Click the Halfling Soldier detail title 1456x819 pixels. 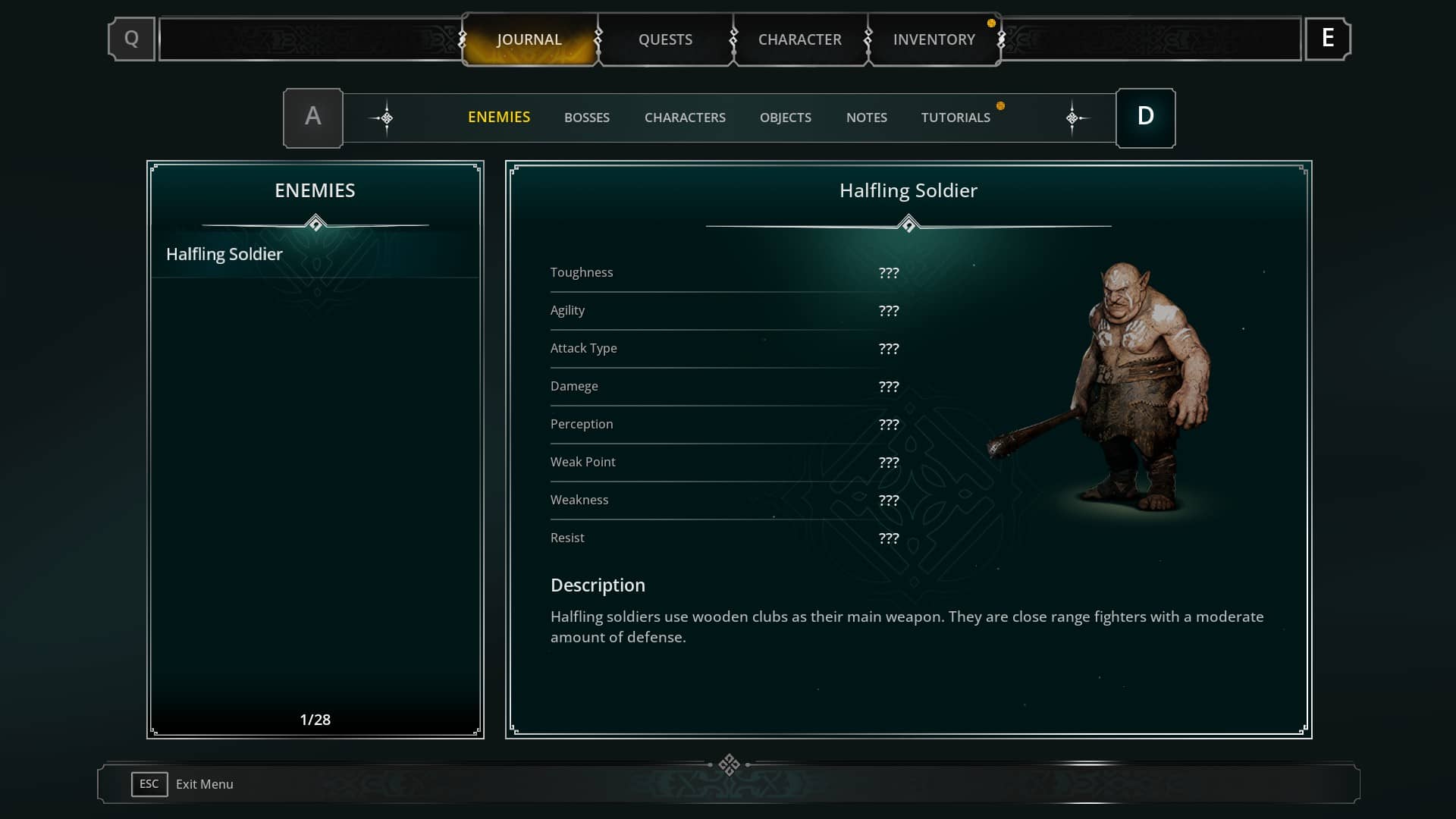coord(908,190)
